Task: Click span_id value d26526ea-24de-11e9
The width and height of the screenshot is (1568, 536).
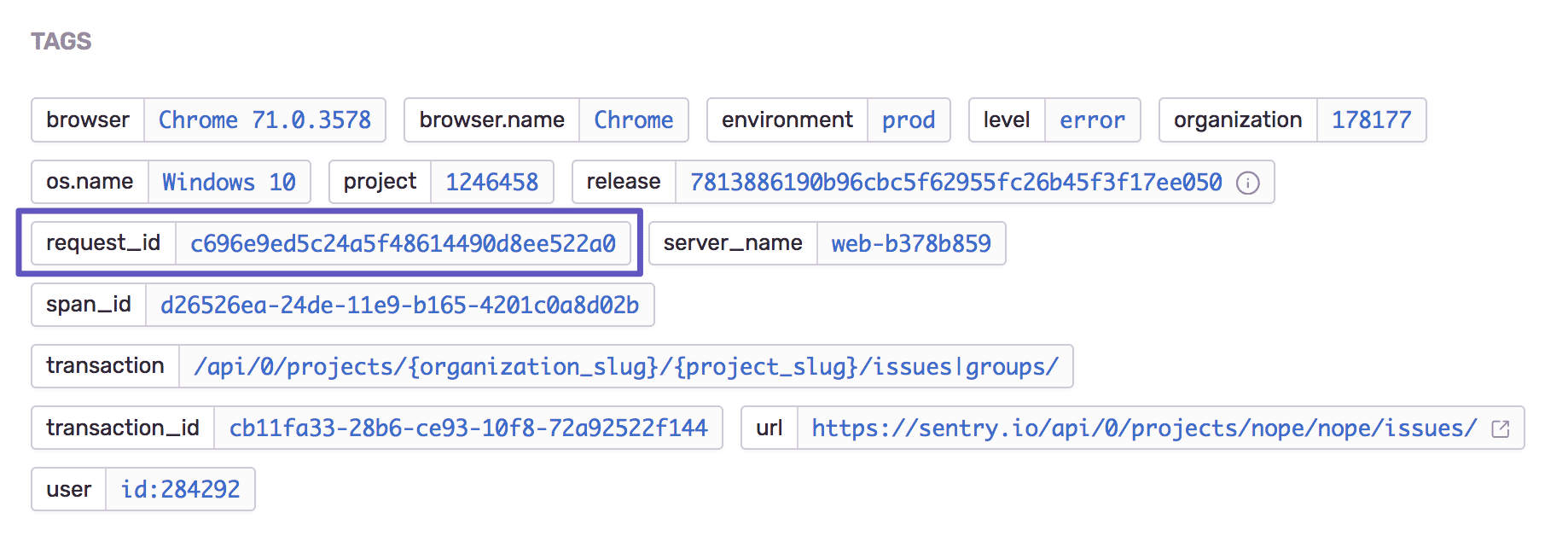Action: click(399, 305)
